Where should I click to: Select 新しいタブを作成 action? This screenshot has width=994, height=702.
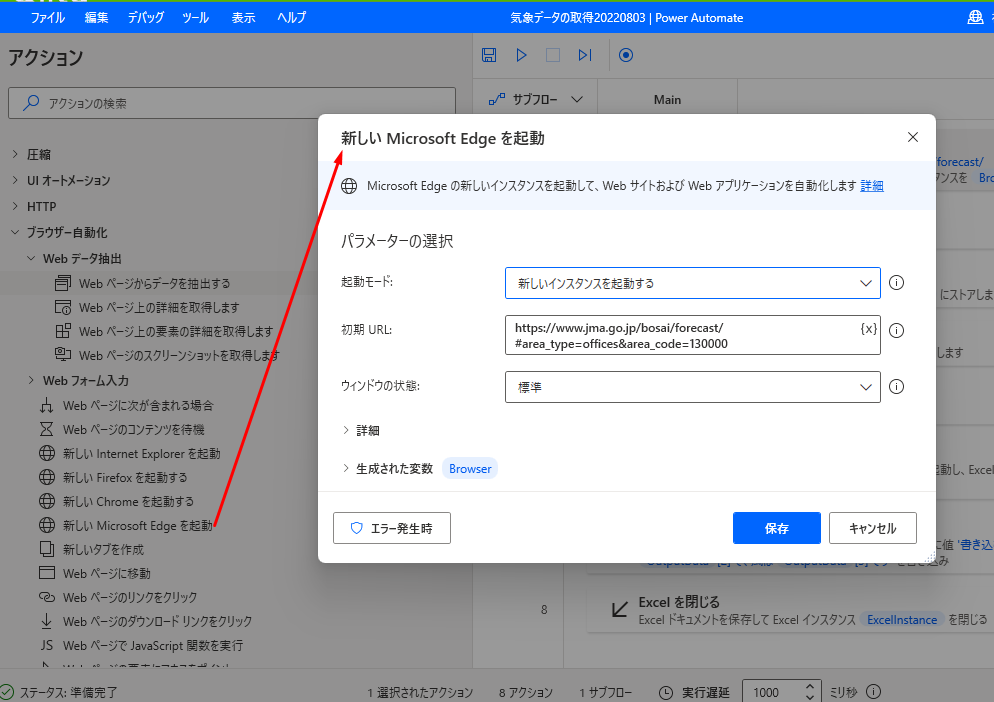point(92,549)
